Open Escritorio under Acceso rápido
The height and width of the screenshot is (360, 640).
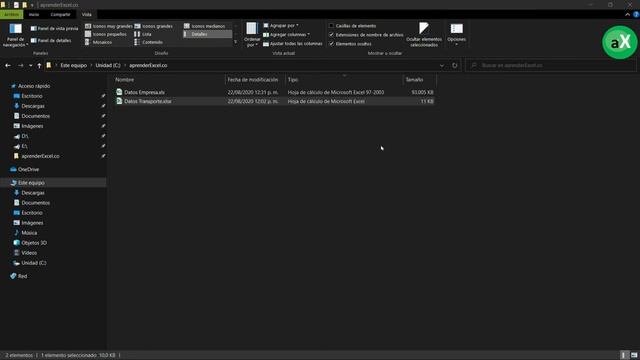[x=31, y=96]
